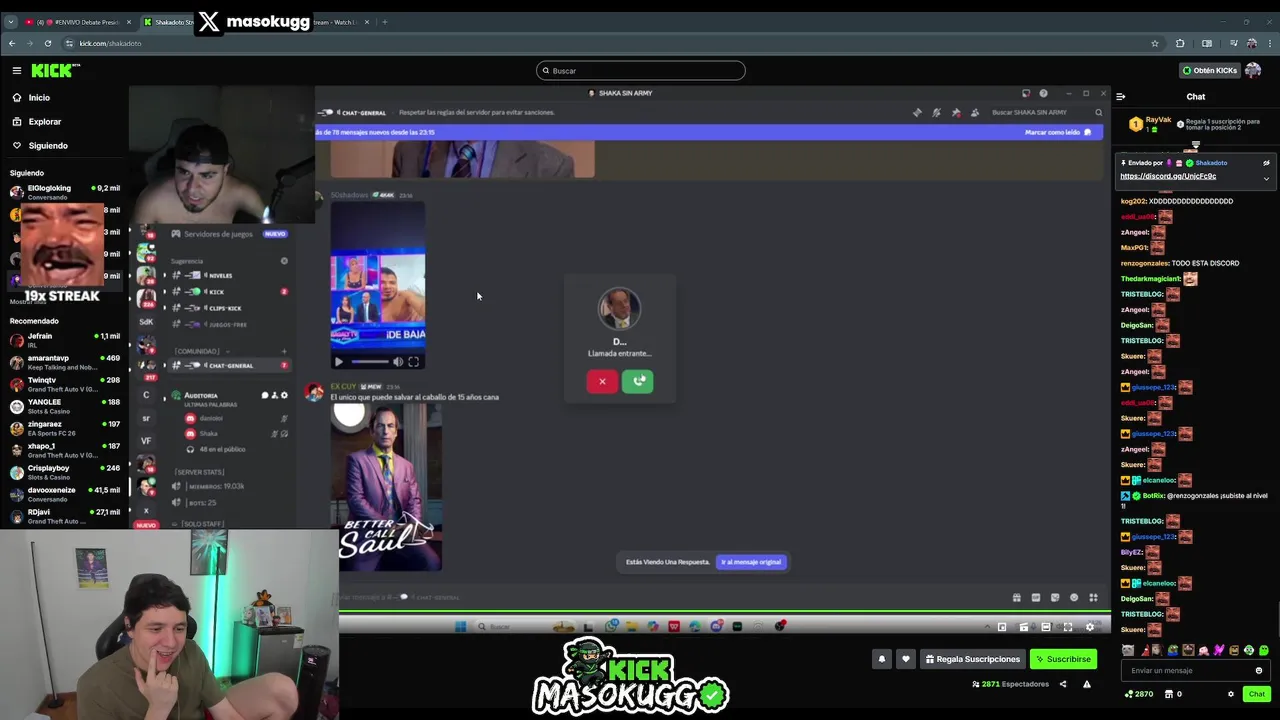This screenshot has height=720, width=1280.
Task: Open Siguiendo in Kick sidebar
Action: tap(48, 146)
